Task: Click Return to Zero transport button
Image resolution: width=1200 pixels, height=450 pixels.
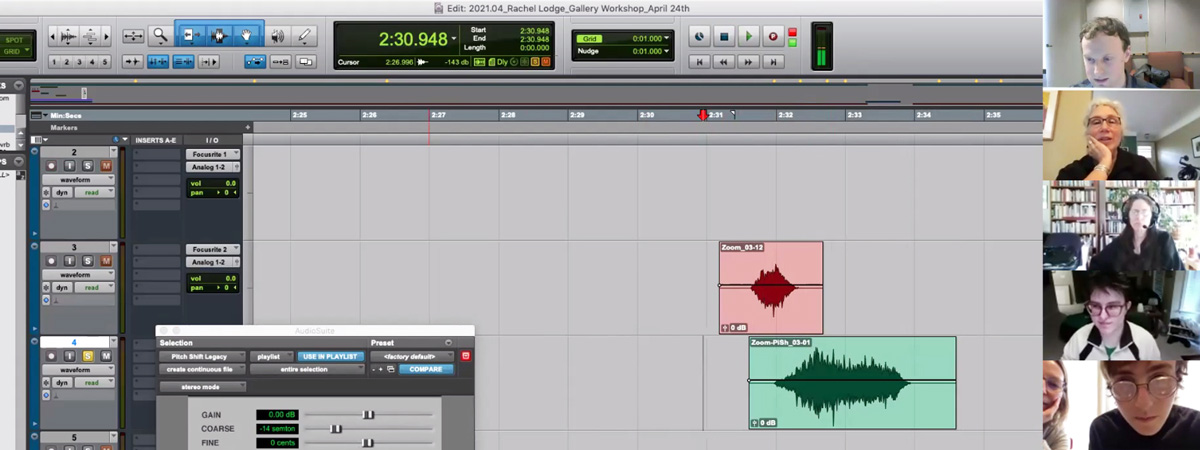Action: coord(700,62)
